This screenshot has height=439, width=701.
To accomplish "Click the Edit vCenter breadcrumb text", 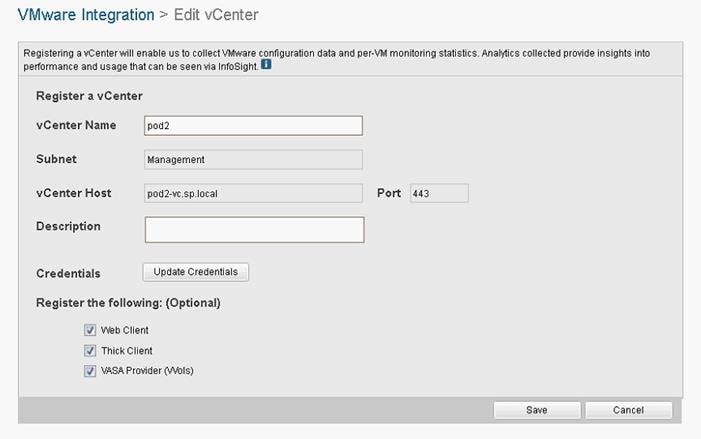I will click(216, 15).
